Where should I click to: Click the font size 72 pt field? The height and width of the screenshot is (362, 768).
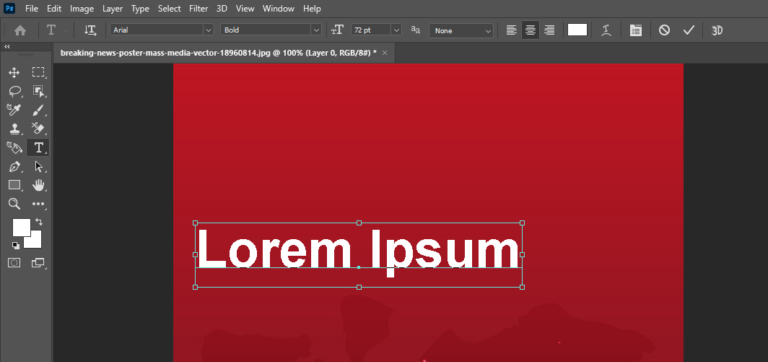[371, 30]
